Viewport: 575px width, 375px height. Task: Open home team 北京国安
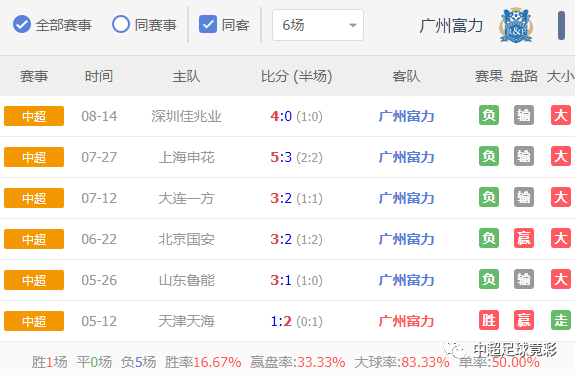point(186,239)
